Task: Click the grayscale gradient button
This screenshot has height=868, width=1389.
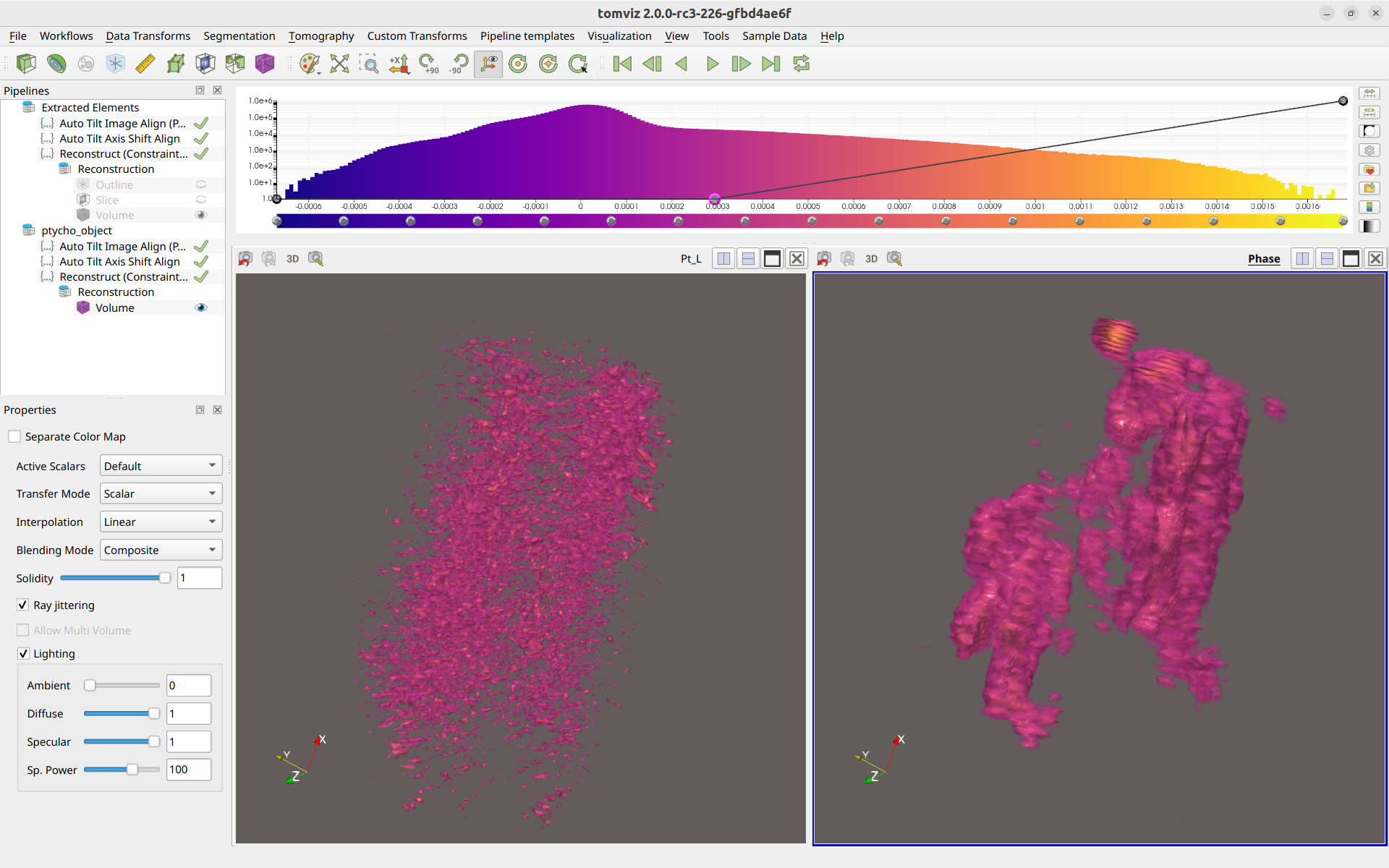Action: click(1369, 226)
